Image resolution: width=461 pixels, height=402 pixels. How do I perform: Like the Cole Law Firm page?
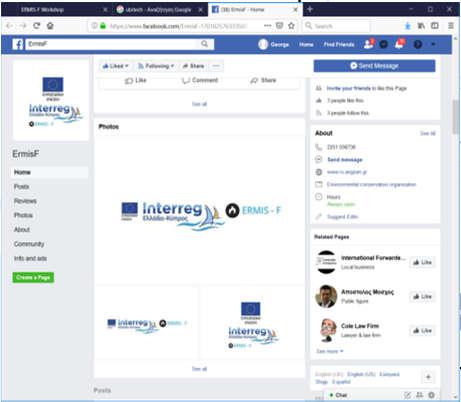coord(422,331)
